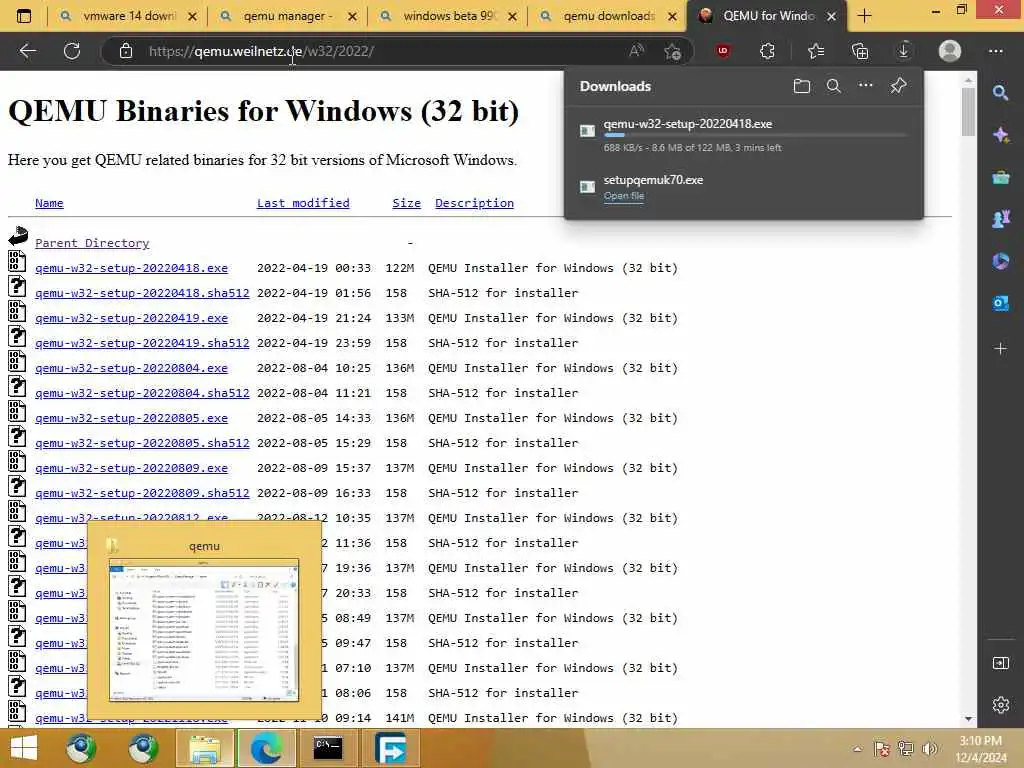This screenshot has height=768, width=1024.
Task: Open Command Prompt taskbar icon
Action: point(327,748)
